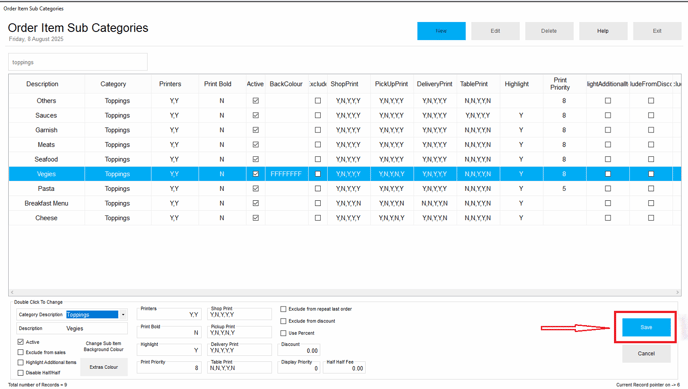Viewport: 688px width, 389px height.
Task: Open Help
Action: pos(603,31)
